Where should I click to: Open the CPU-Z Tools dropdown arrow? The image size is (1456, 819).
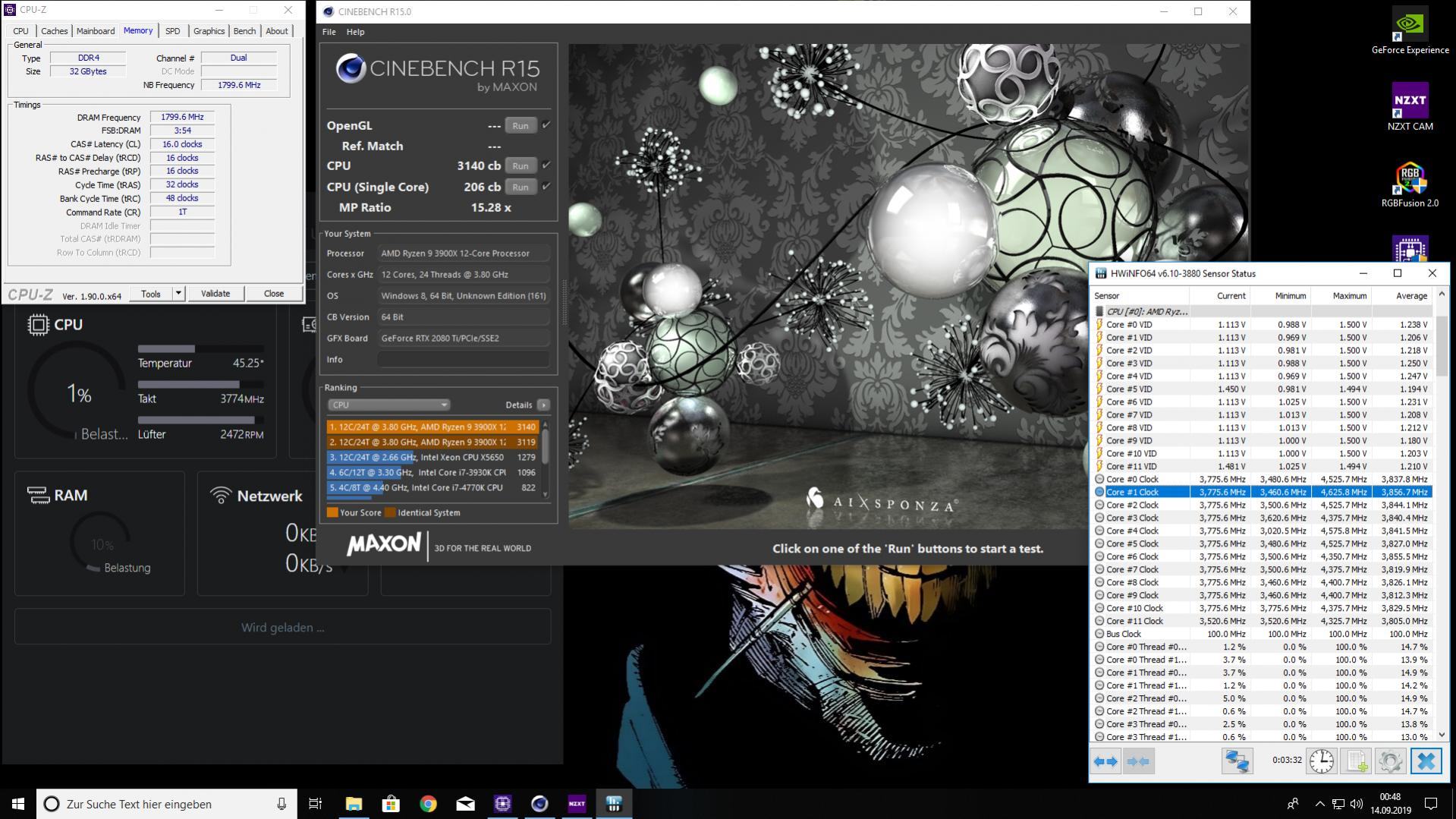pos(178,294)
